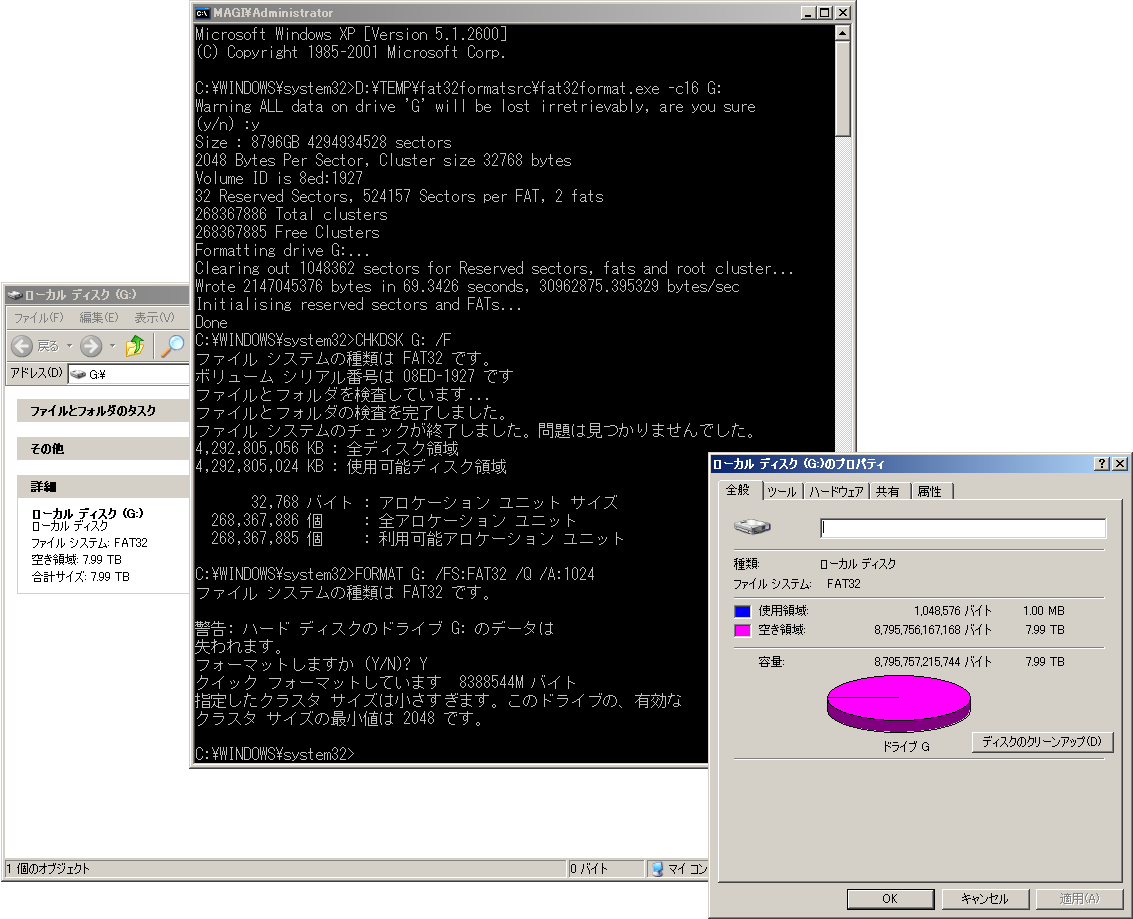The height and width of the screenshot is (919, 1133).
Task: Open the 編集(E) menu in Explorer
Action: pyautogui.click(x=98, y=317)
